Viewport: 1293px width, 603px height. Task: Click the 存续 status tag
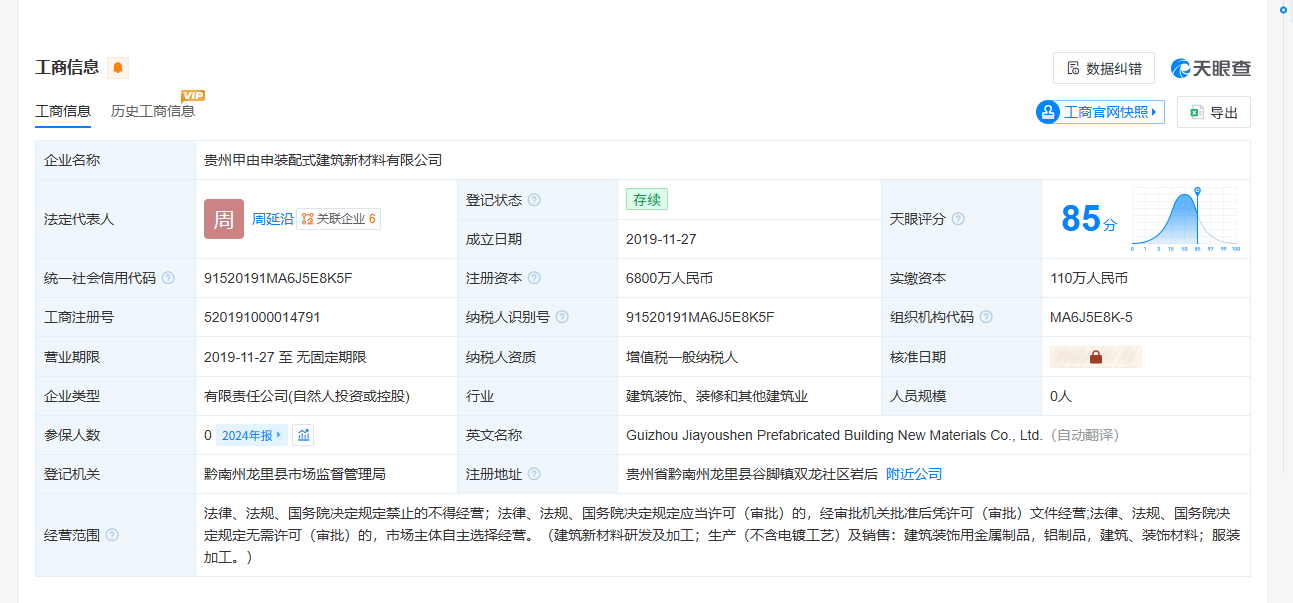(646, 199)
